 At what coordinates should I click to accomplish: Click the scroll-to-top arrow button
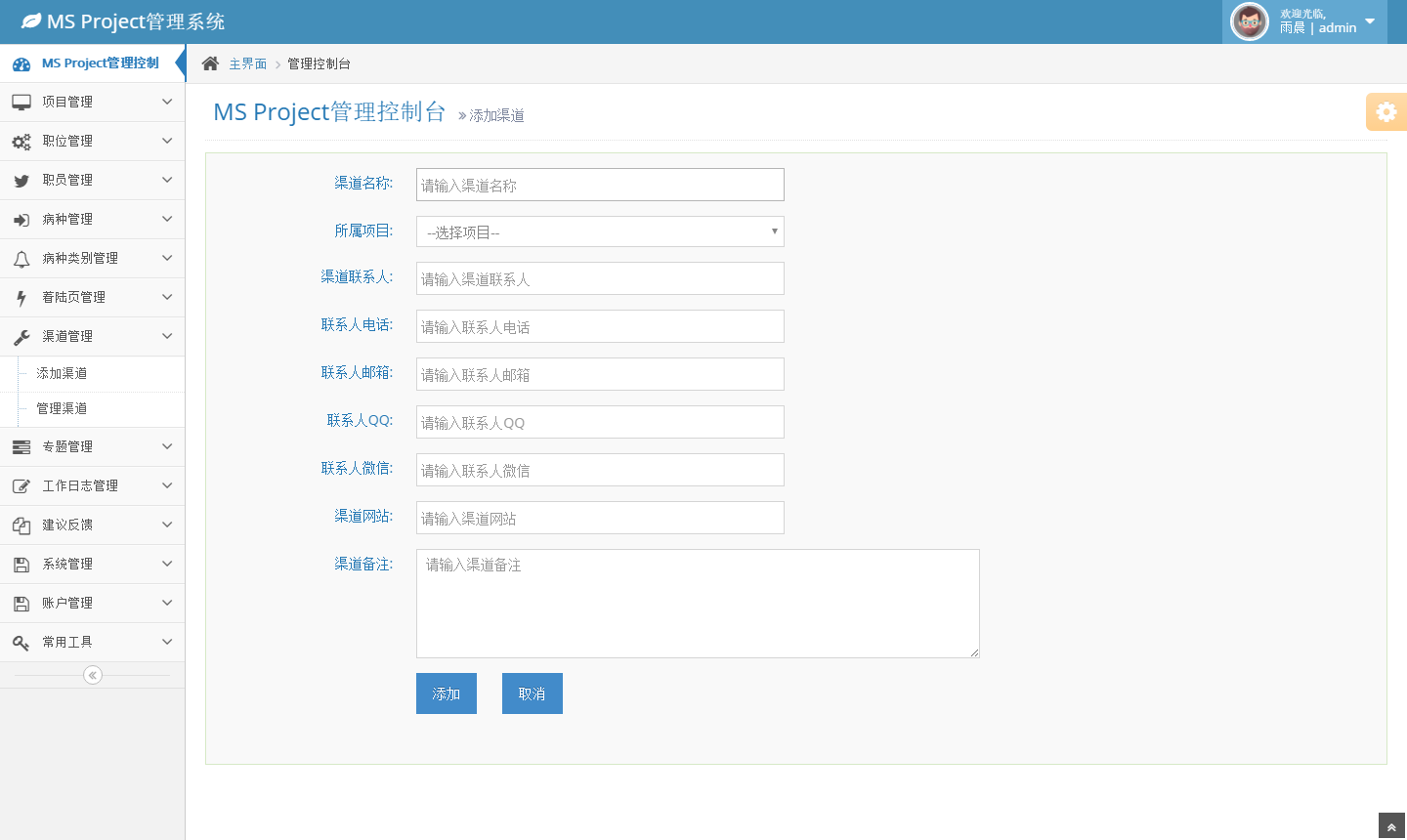[x=1391, y=826]
